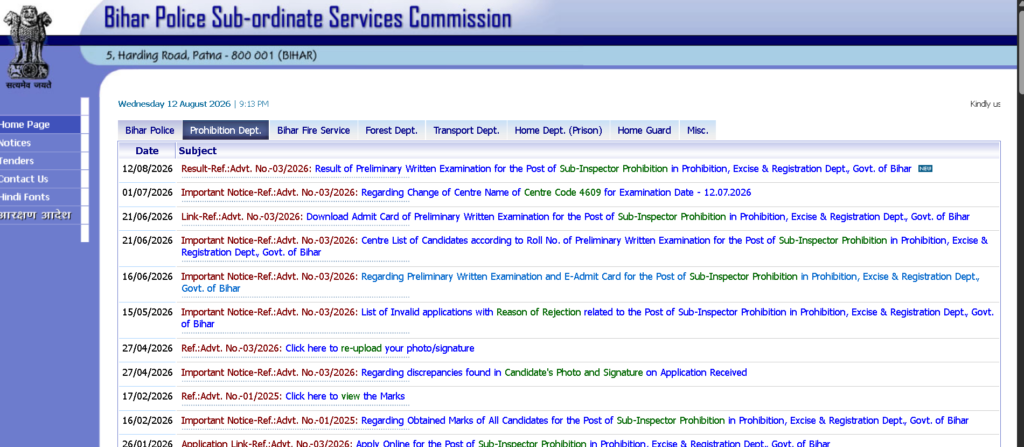Viewport: 1024px width, 447px height.
Task: Open the Forest Dept. tab
Action: click(391, 130)
